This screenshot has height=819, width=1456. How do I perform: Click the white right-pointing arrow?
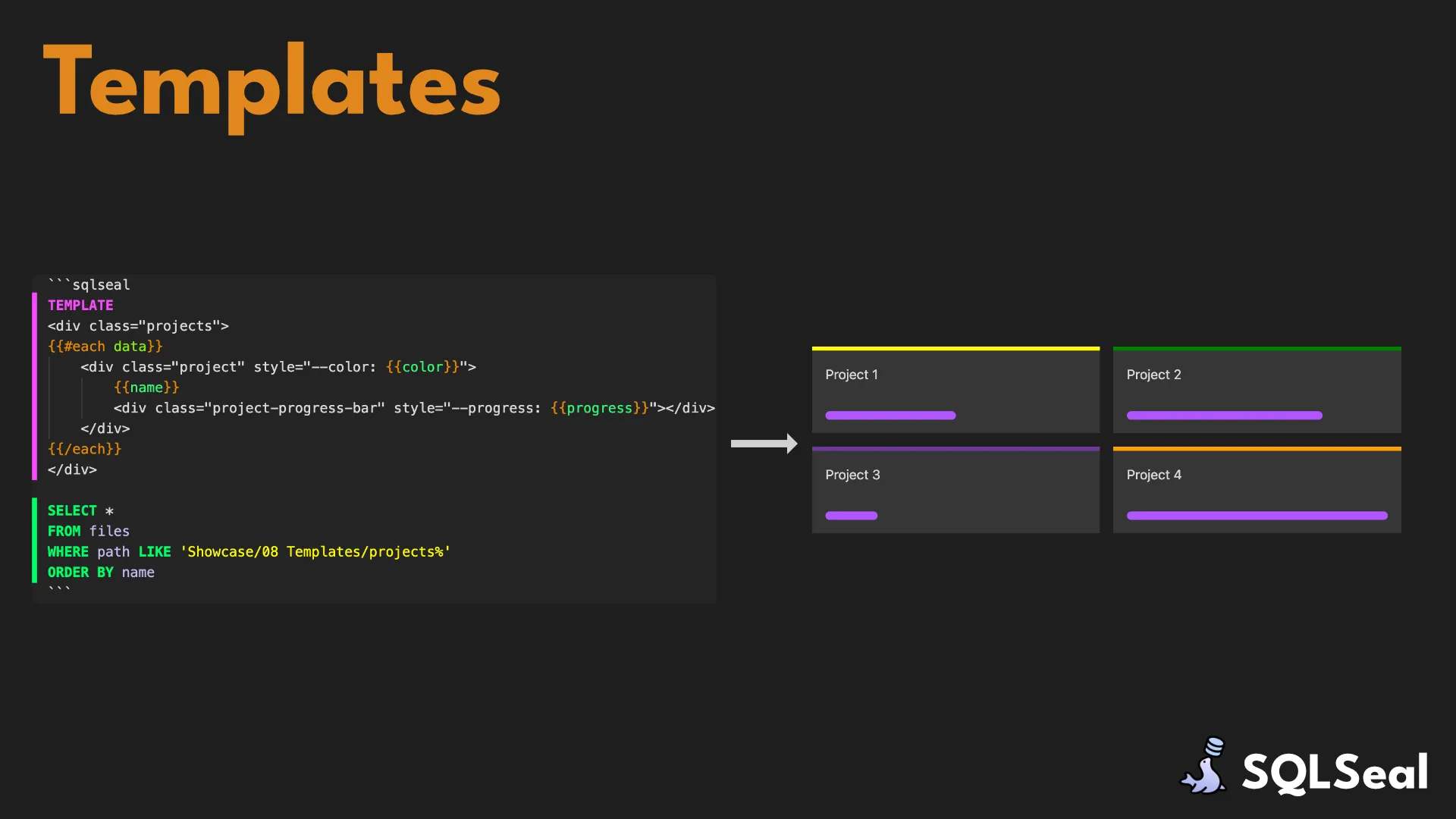click(x=764, y=444)
